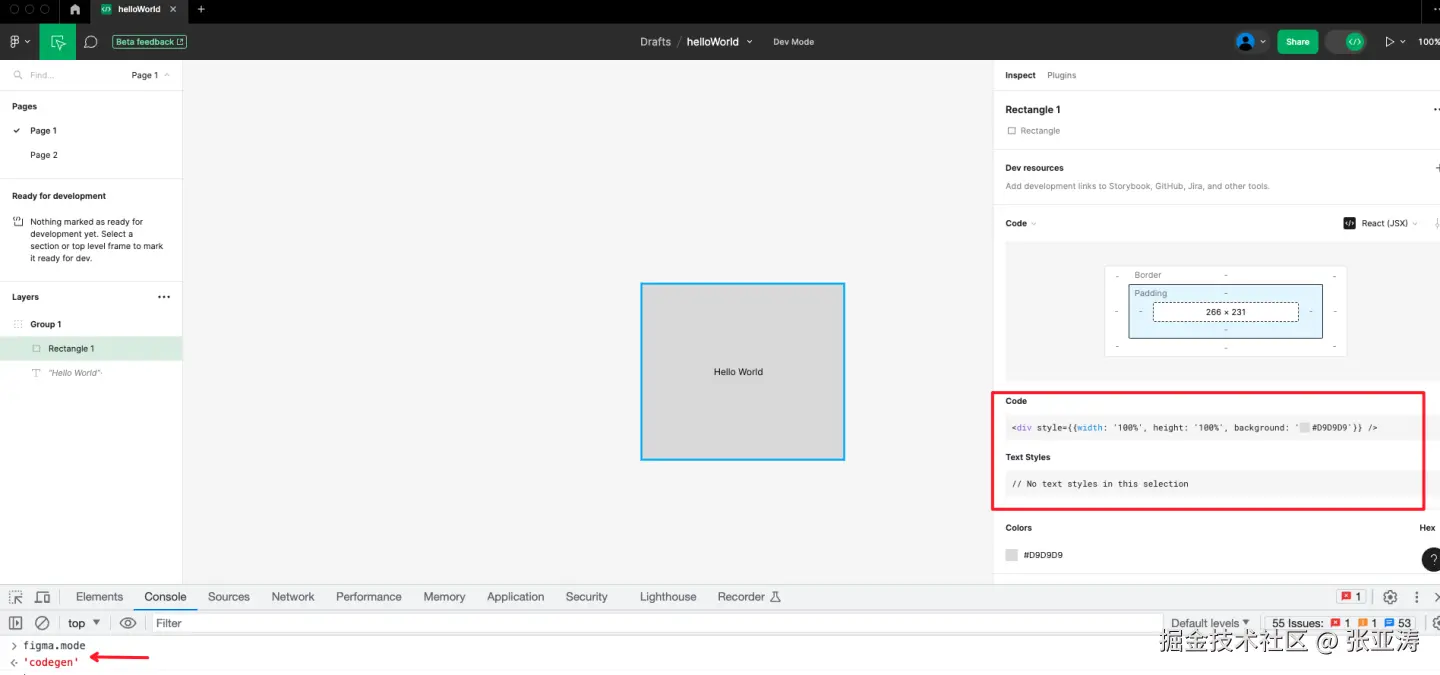
Task: Show the console sidebar
Action: tap(16, 623)
